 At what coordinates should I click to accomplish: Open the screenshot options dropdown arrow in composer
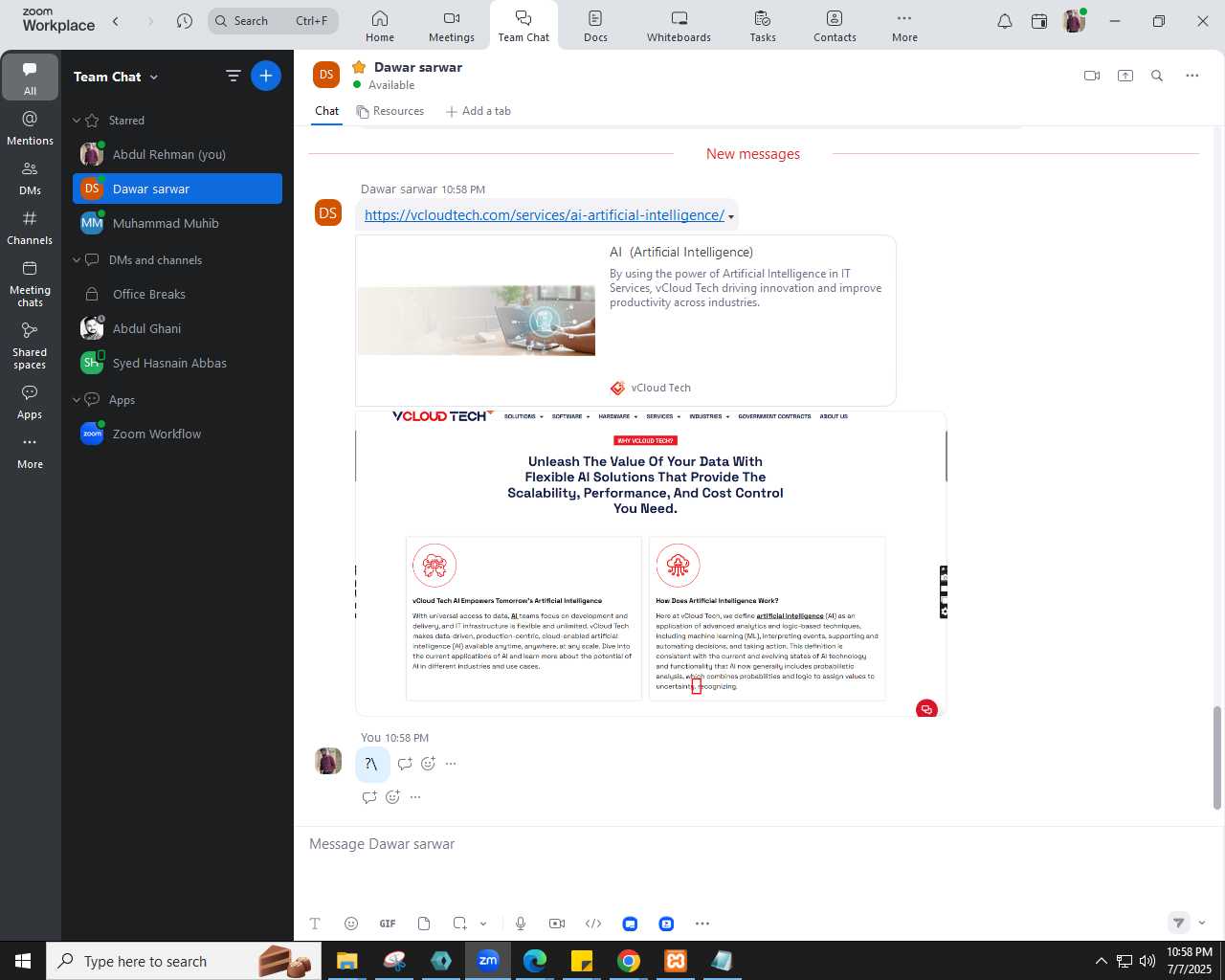483,924
